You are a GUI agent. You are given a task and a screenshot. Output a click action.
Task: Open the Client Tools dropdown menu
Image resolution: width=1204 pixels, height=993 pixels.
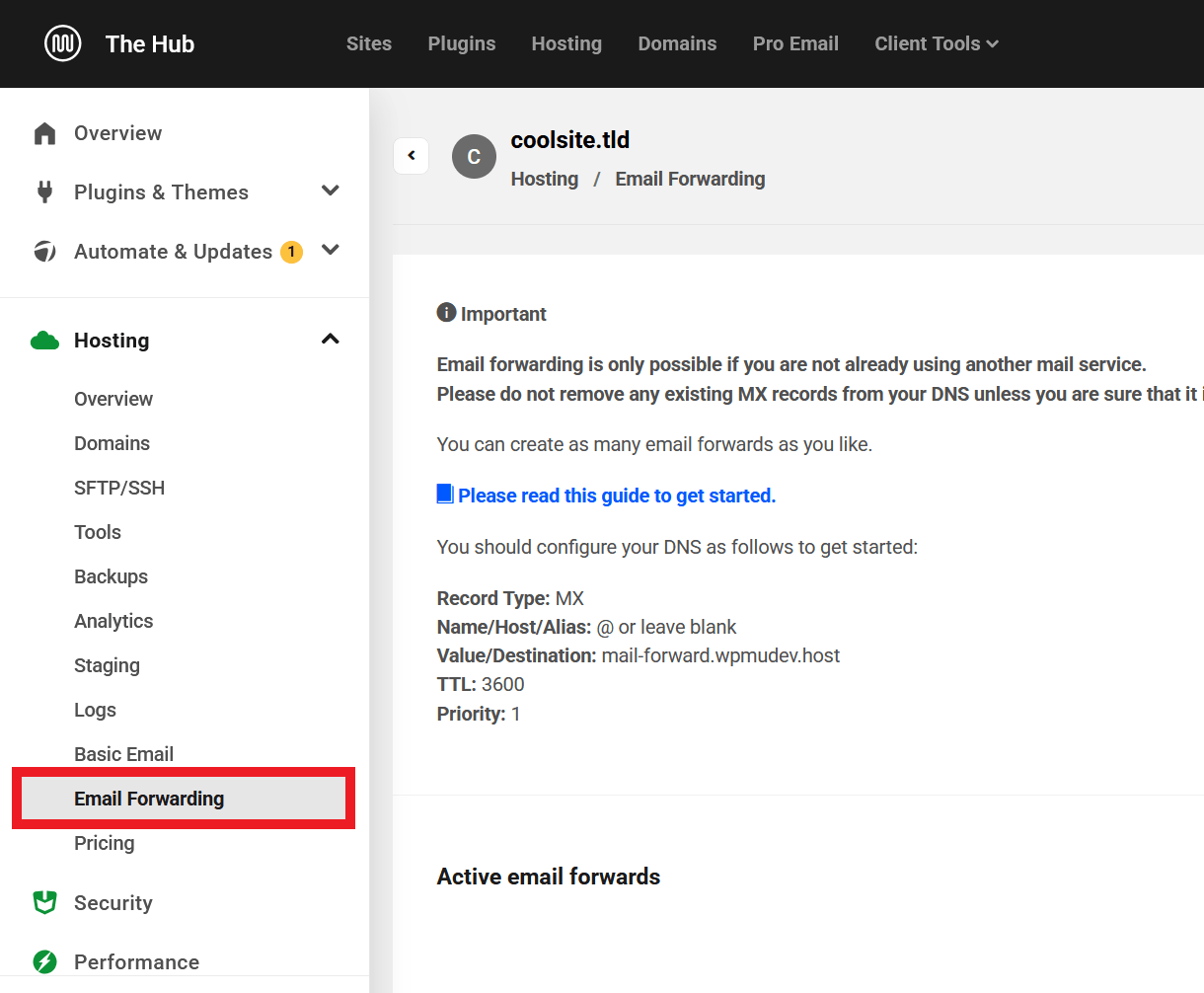coord(936,43)
